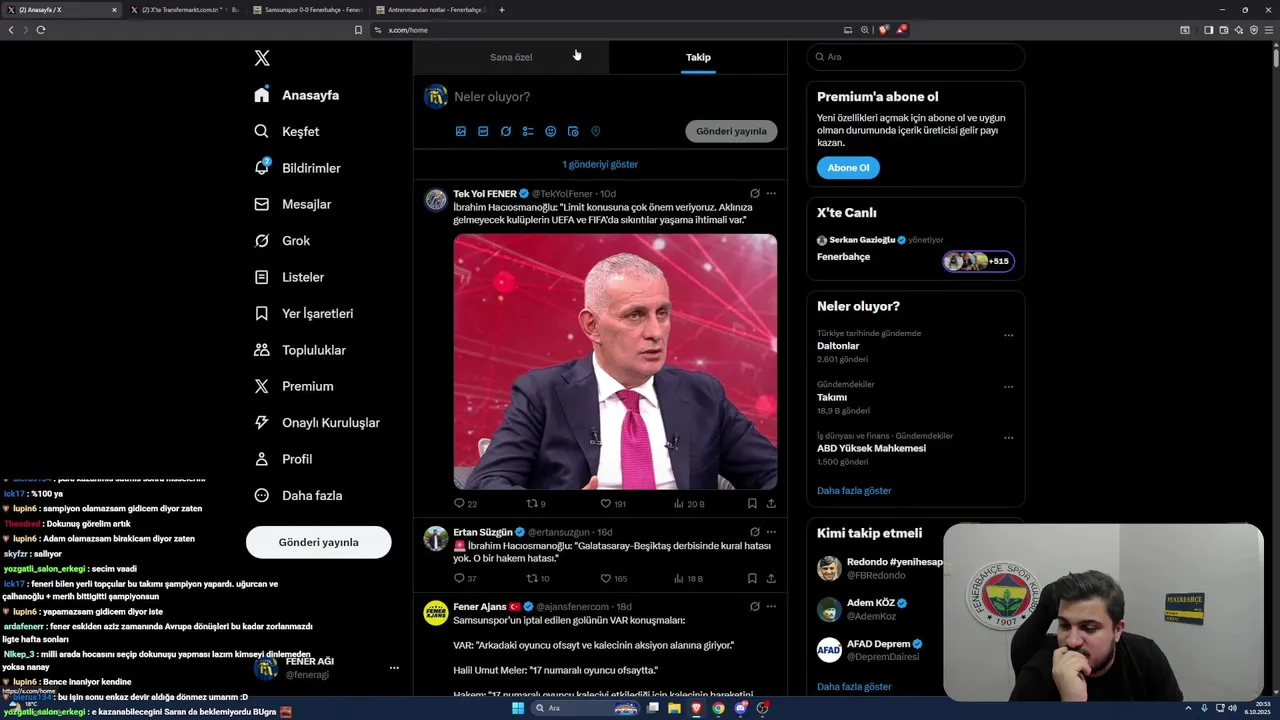This screenshot has width=1280, height=720.
Task: Go to Anasayfa in sidebar
Action: [x=297, y=95]
